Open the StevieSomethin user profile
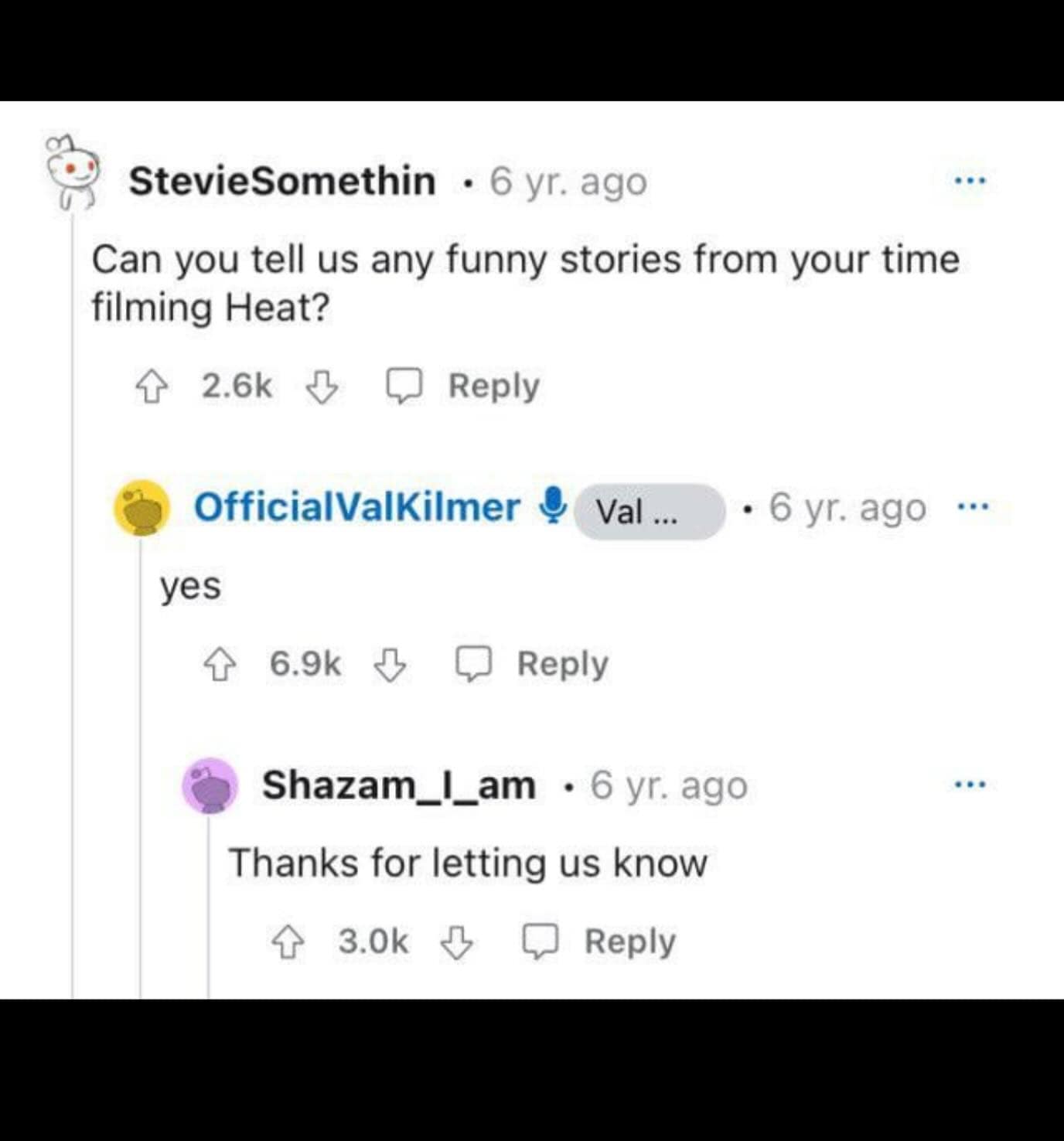The image size is (1064, 1141). click(282, 182)
